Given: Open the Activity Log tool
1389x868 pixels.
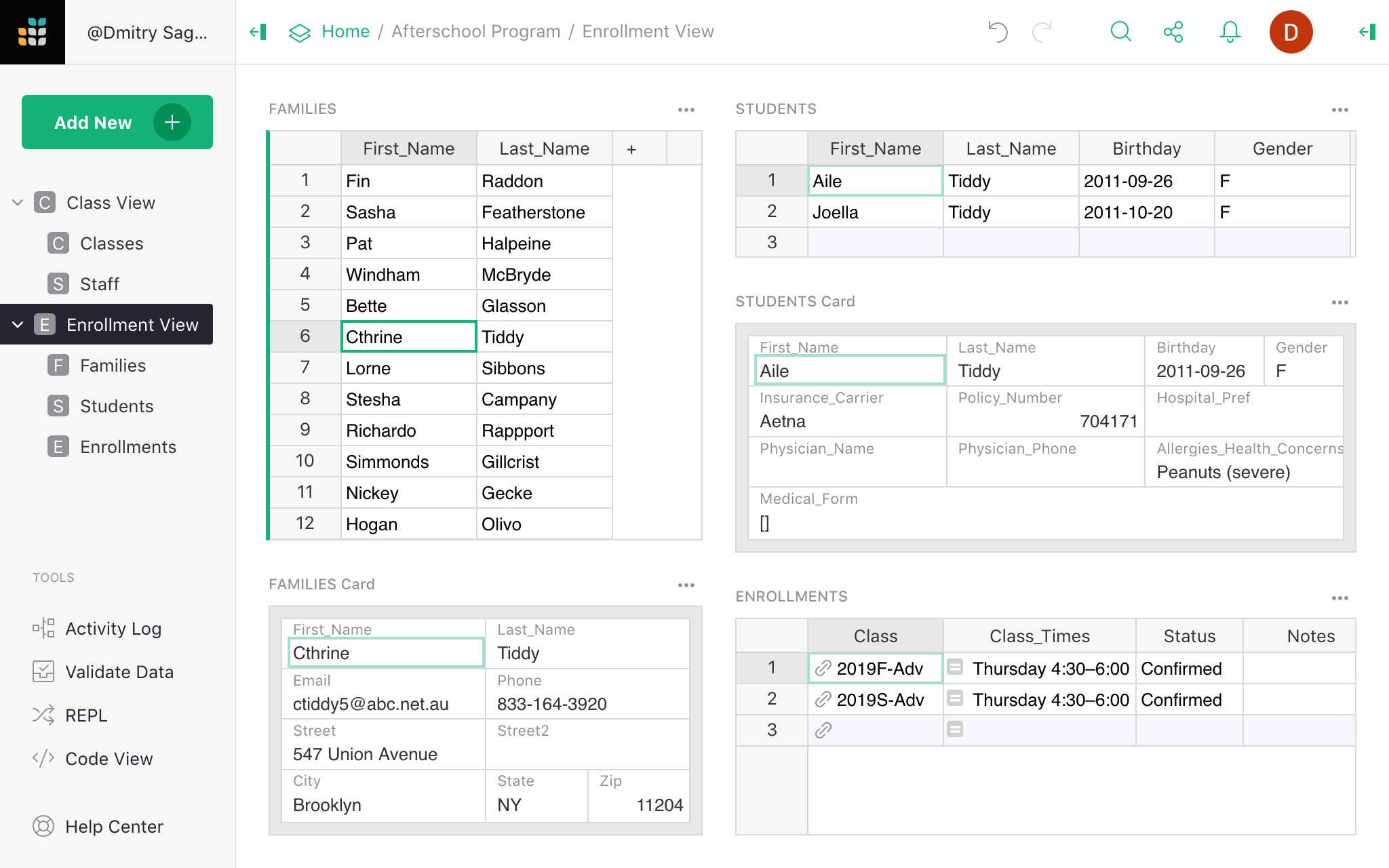Looking at the screenshot, I should click(x=113, y=628).
